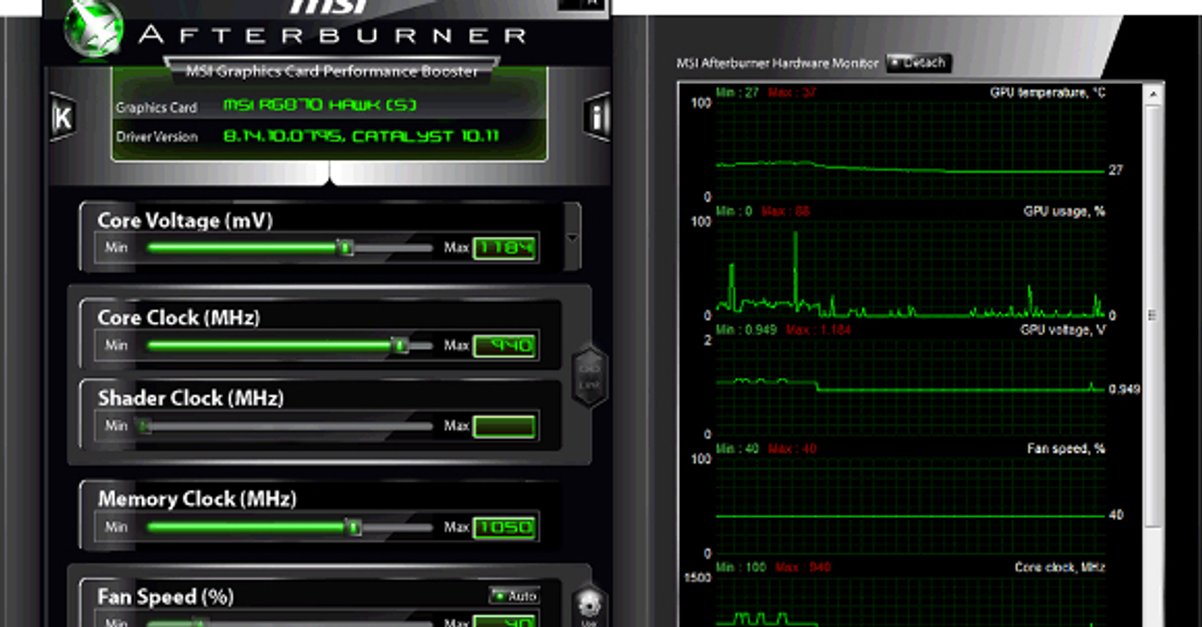Click the Shader Clock slider handle
Screen dimensions: 1202x627
coord(145,426)
